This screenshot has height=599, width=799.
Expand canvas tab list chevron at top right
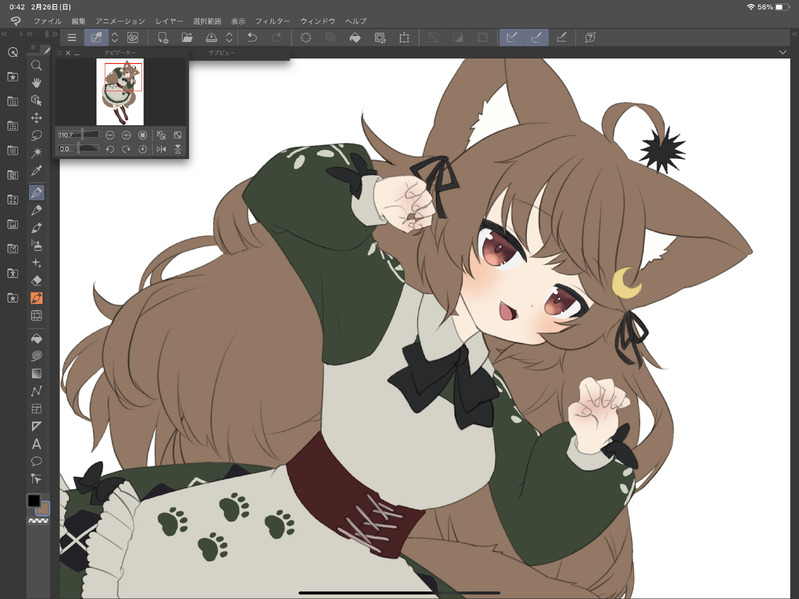tap(783, 52)
